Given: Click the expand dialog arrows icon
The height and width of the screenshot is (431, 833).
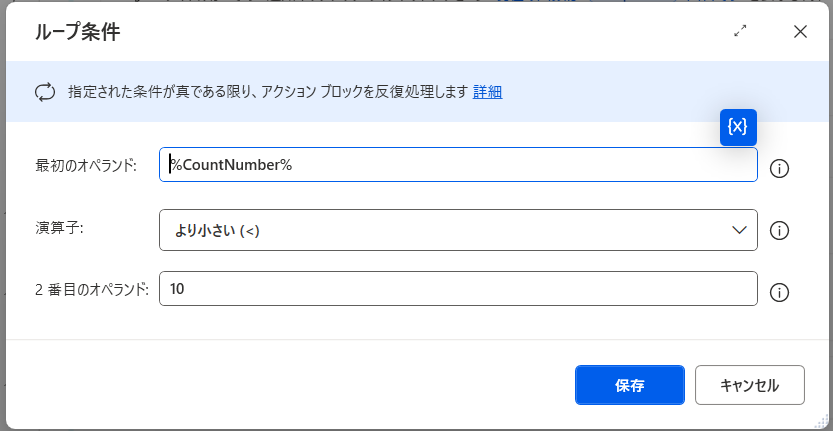Looking at the screenshot, I should click(740, 32).
